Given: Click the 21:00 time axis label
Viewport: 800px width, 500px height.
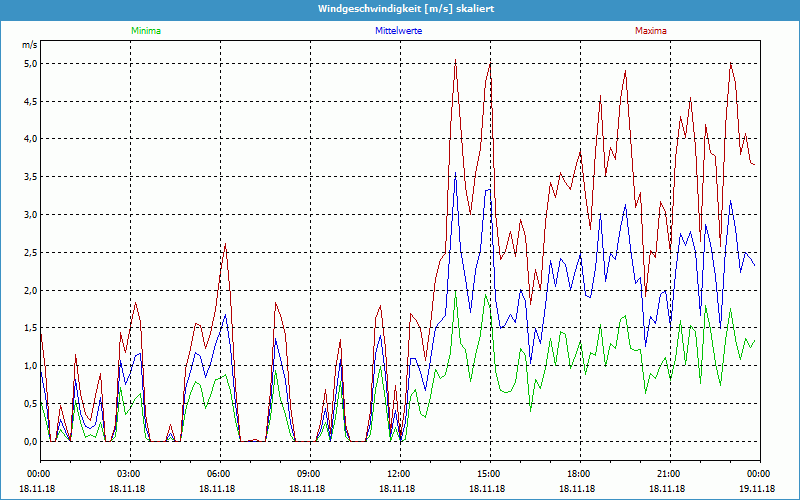Looking at the screenshot, I should (668, 473).
